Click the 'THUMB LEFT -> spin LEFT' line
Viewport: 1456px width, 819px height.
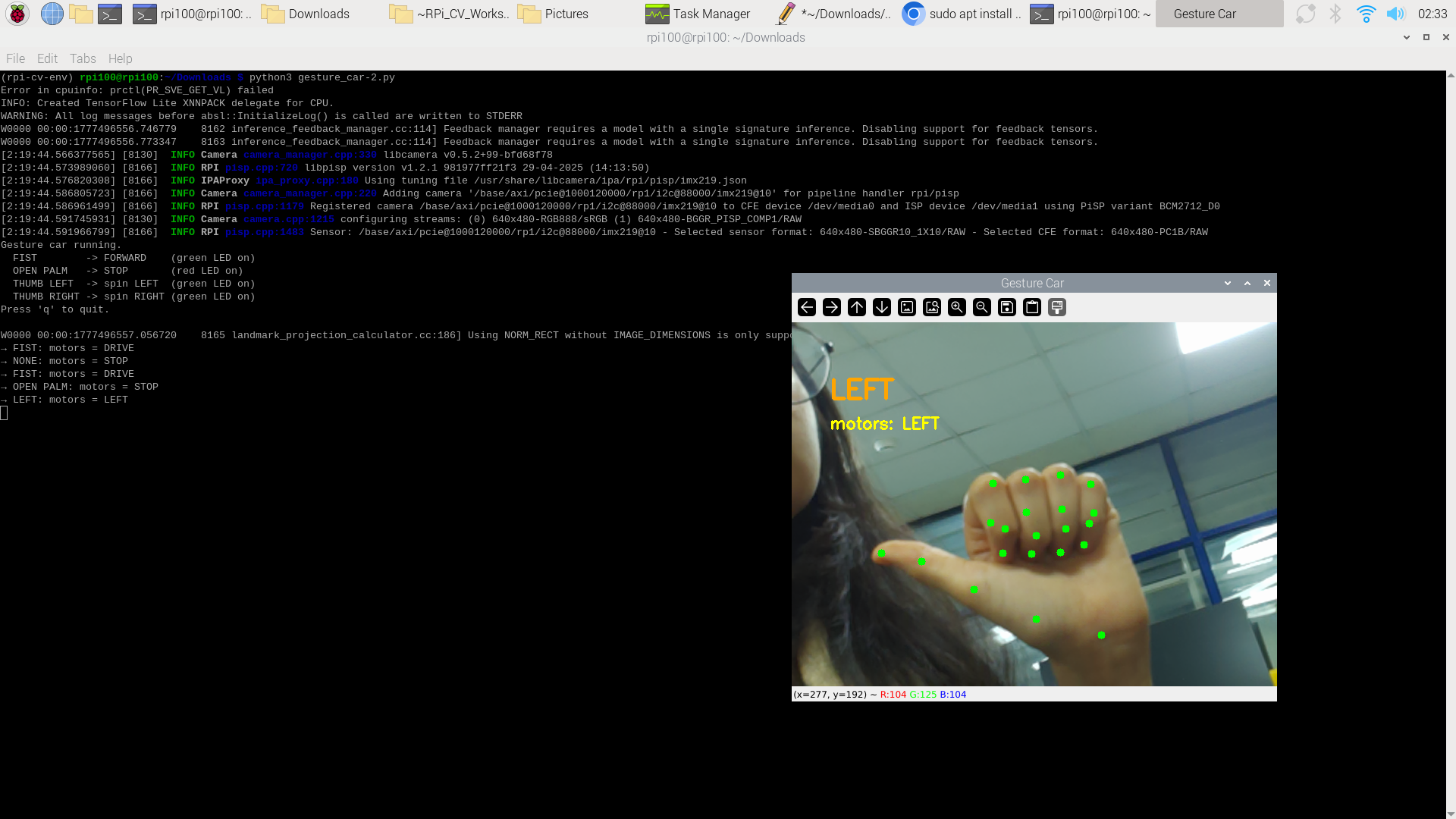pyautogui.click(x=134, y=284)
